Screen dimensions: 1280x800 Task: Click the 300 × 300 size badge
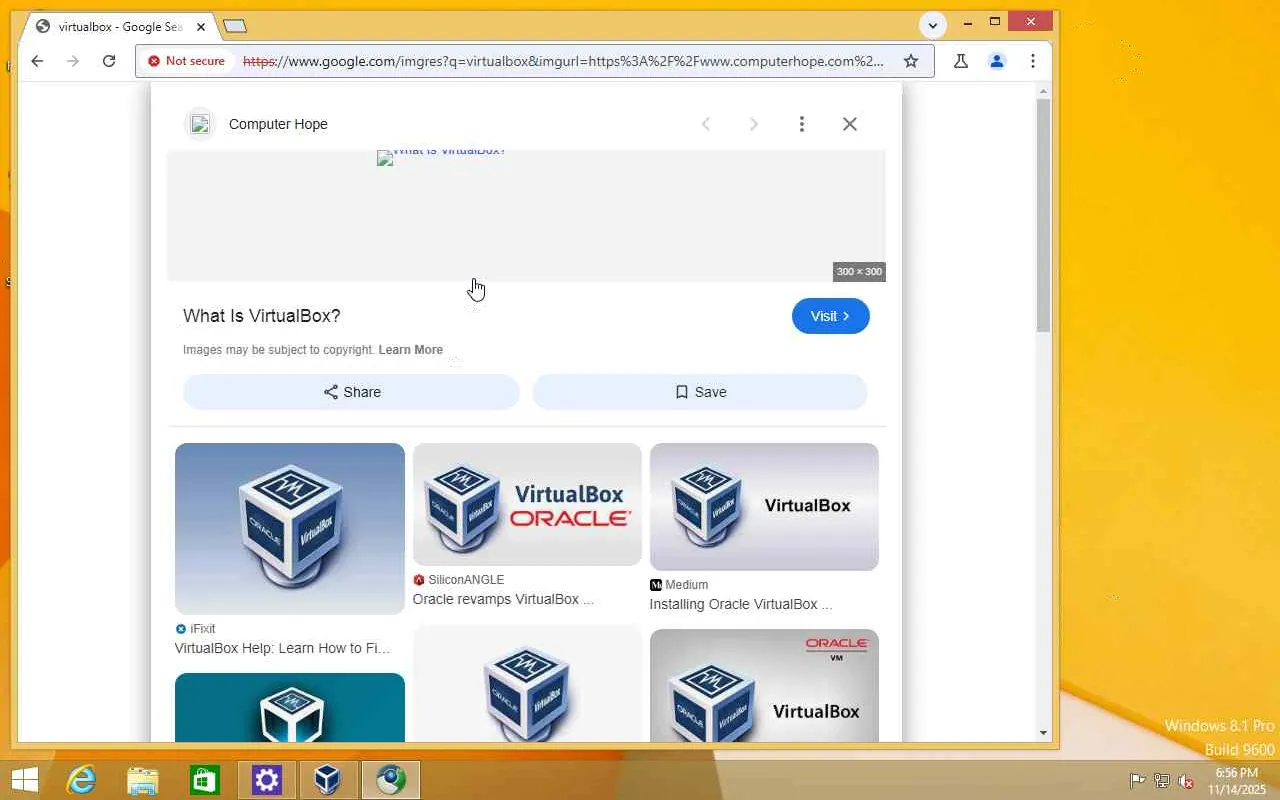(859, 272)
